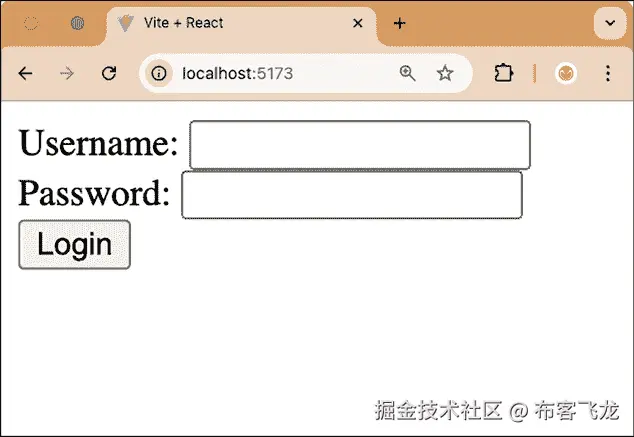Image resolution: width=634 pixels, height=437 pixels.
Task: Open the profile avatar menu
Action: tap(566, 74)
